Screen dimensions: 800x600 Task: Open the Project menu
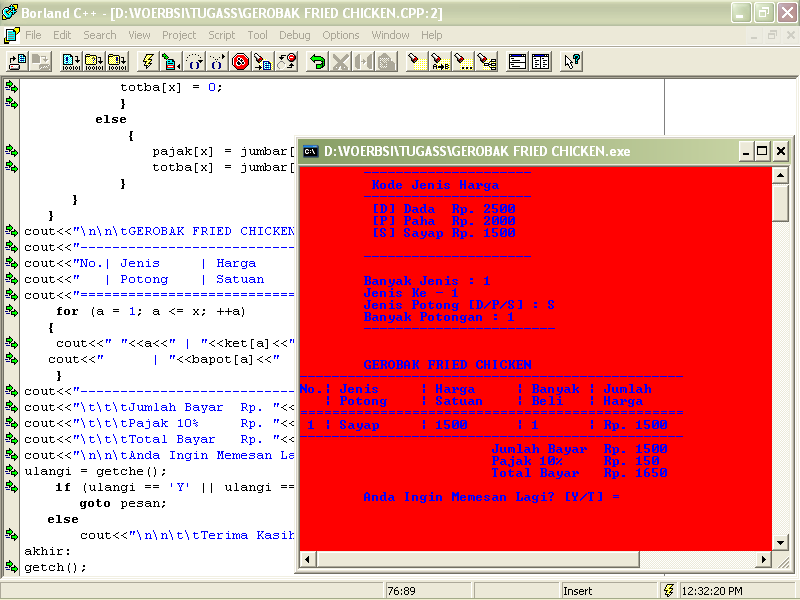[179, 35]
